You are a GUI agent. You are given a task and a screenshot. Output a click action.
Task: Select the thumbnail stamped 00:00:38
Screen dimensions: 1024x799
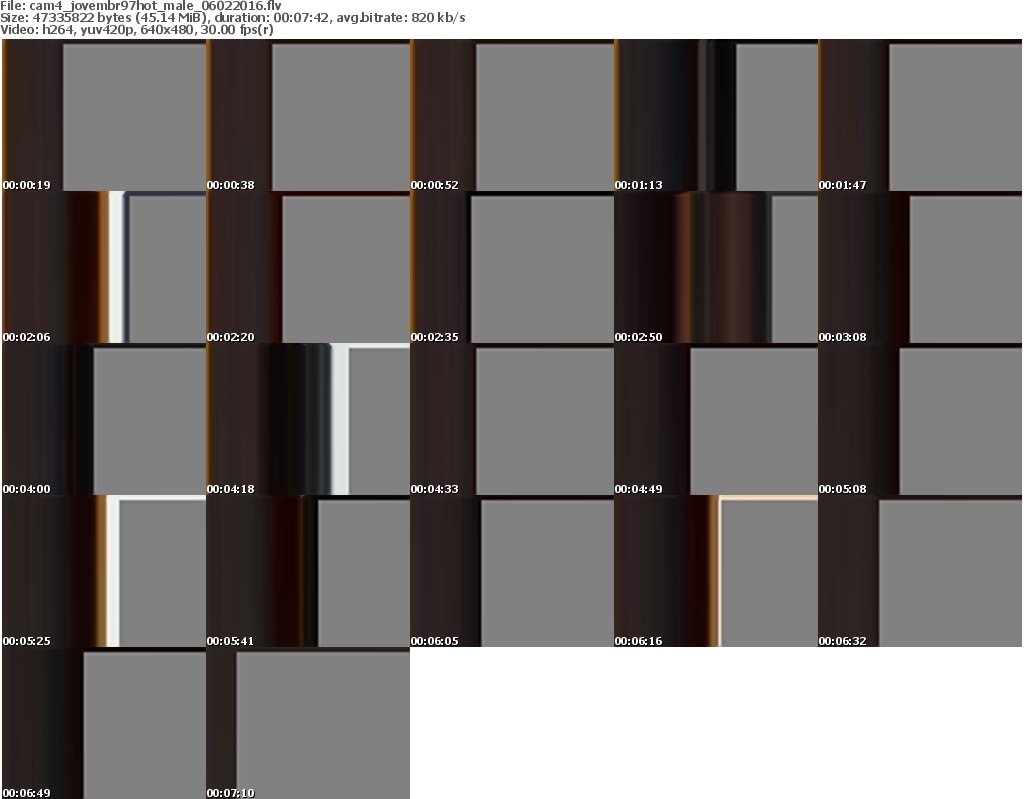pos(308,115)
